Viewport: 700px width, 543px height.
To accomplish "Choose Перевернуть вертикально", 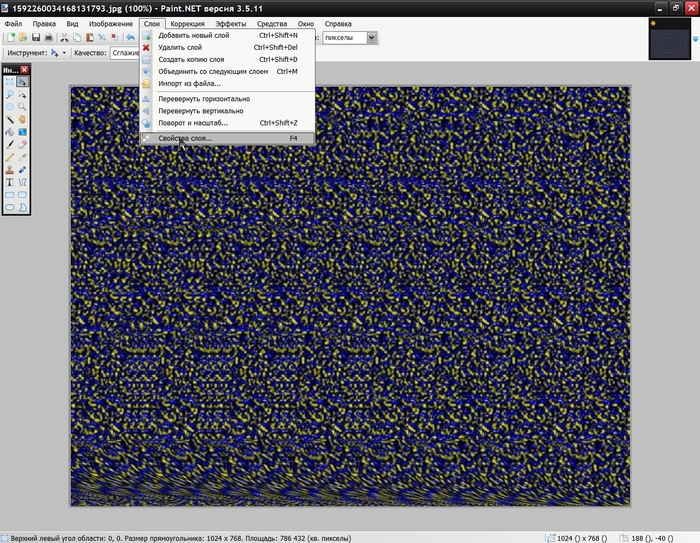I will (x=227, y=111).
